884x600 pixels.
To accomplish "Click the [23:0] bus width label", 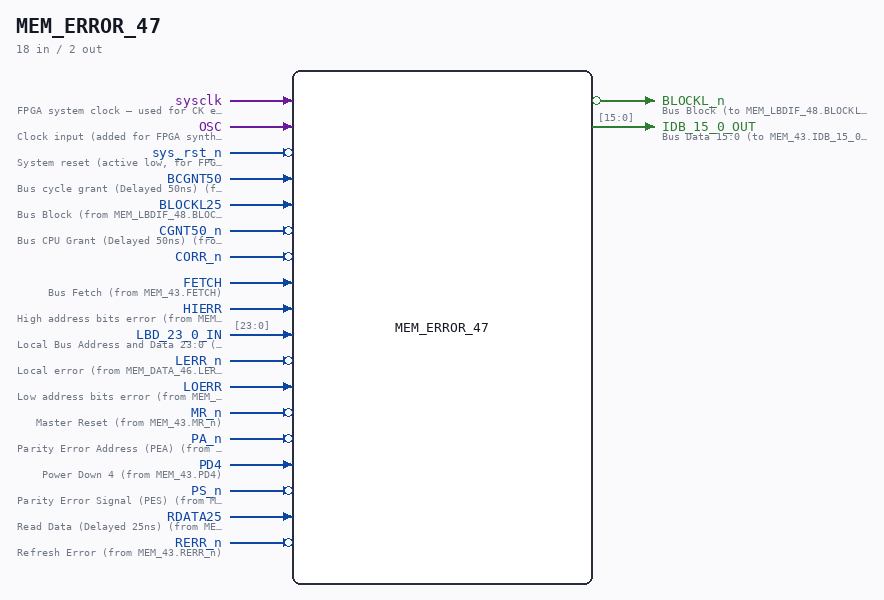I will (252, 325).
